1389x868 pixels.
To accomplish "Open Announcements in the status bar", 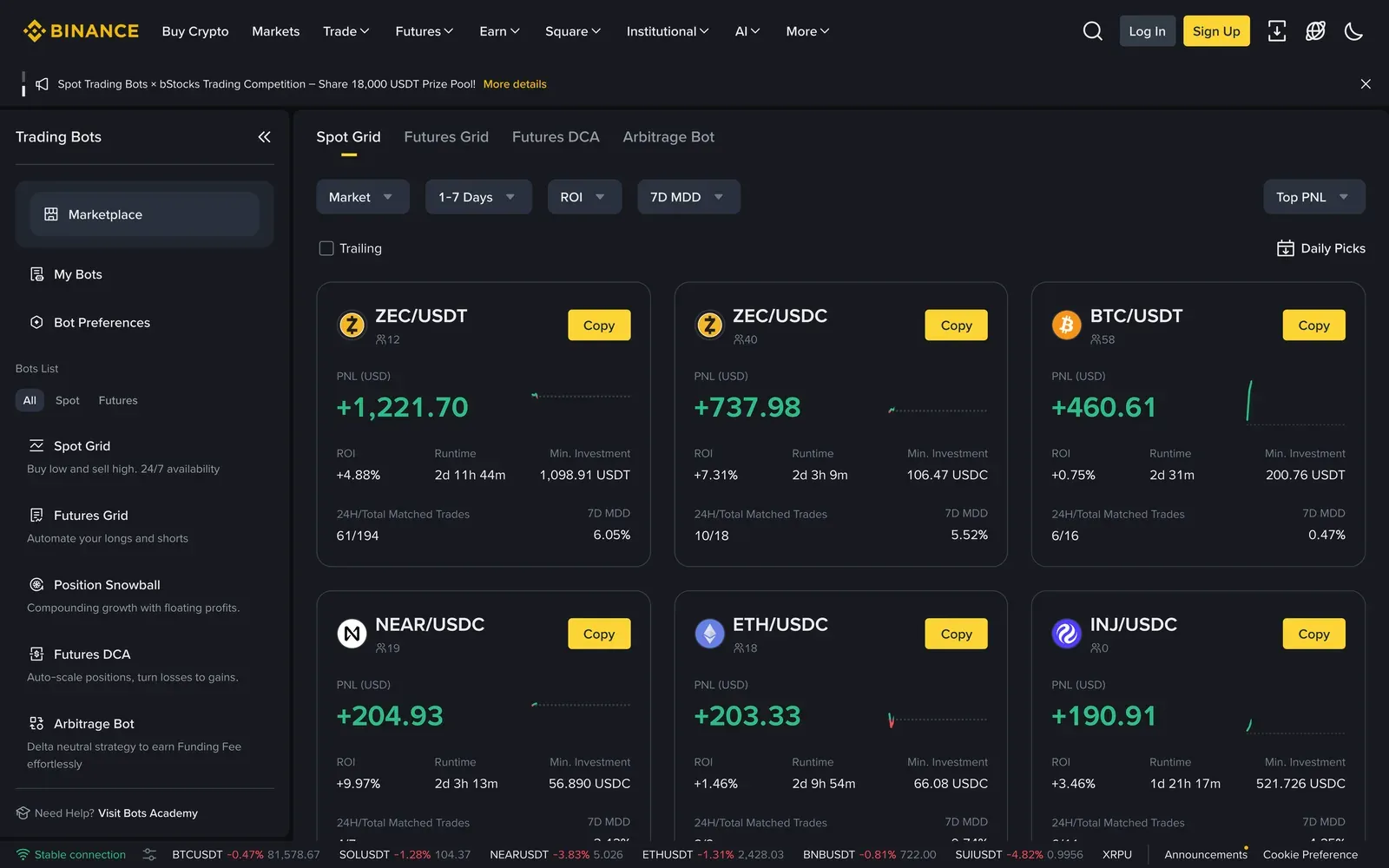I will click(1206, 855).
